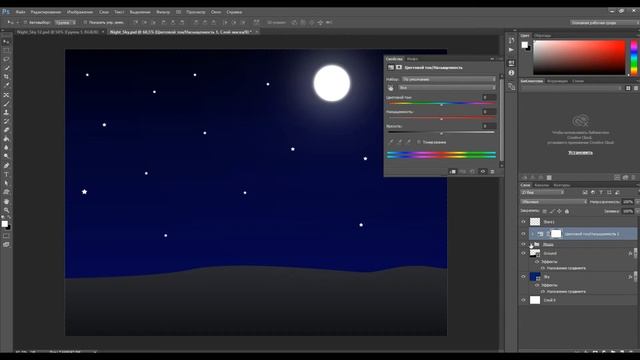Viewport: 640px width, 360px height.
Task: Hide the Ground layer
Action: 523,253
